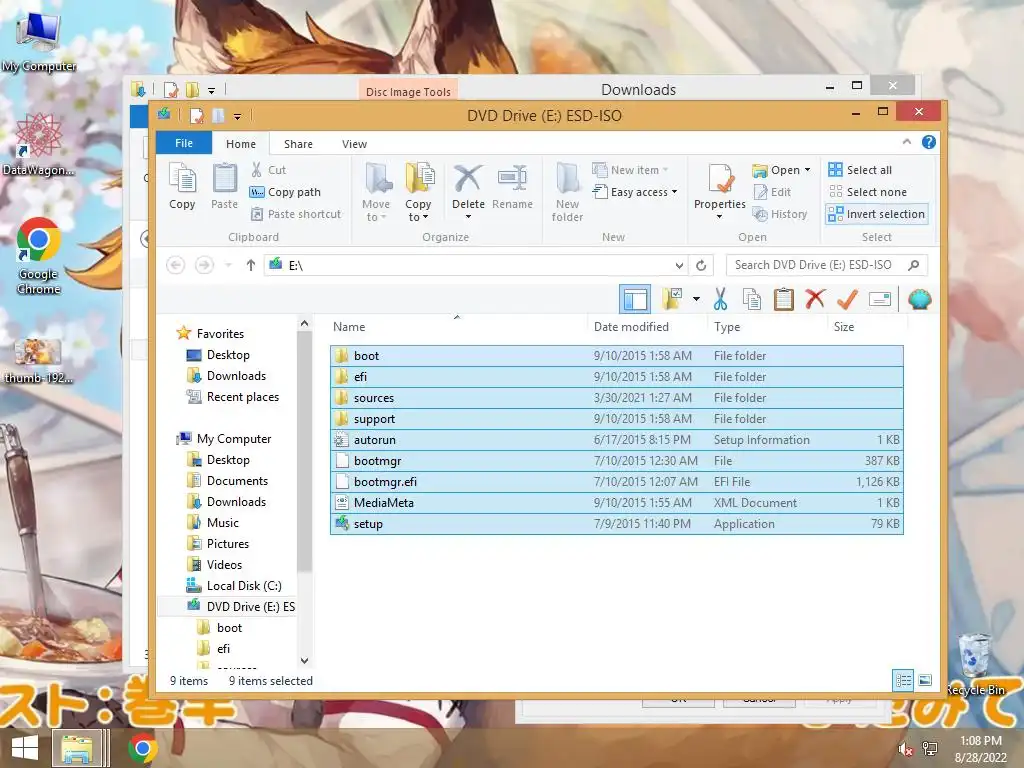The width and height of the screenshot is (1024, 768).
Task: Click the Back navigation arrow
Action: (176, 265)
